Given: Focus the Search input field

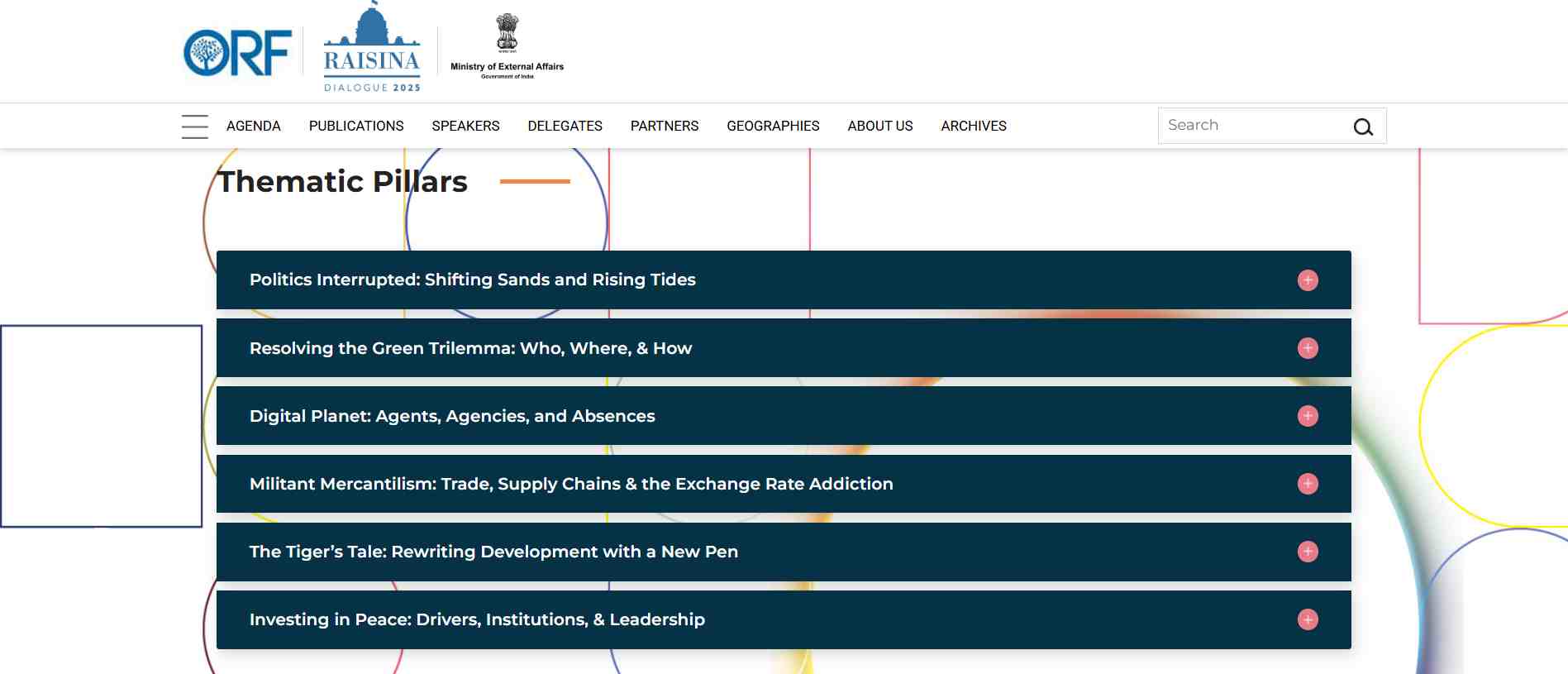Looking at the screenshot, I should point(1248,126).
